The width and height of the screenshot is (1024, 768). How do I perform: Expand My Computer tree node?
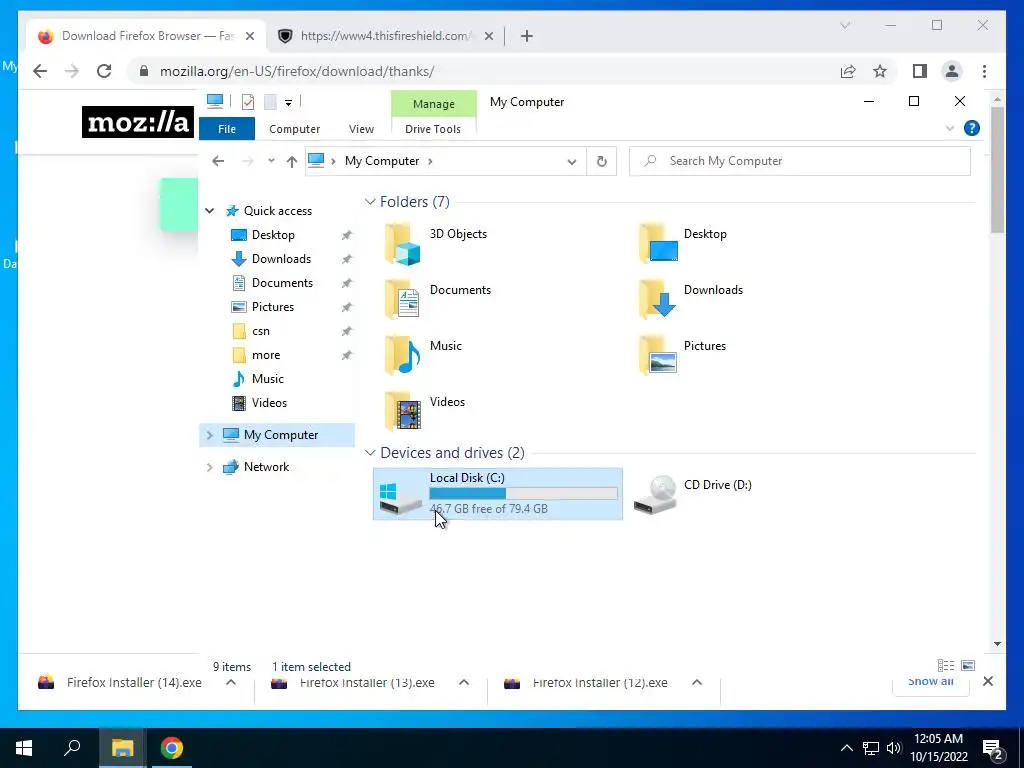[x=210, y=435]
